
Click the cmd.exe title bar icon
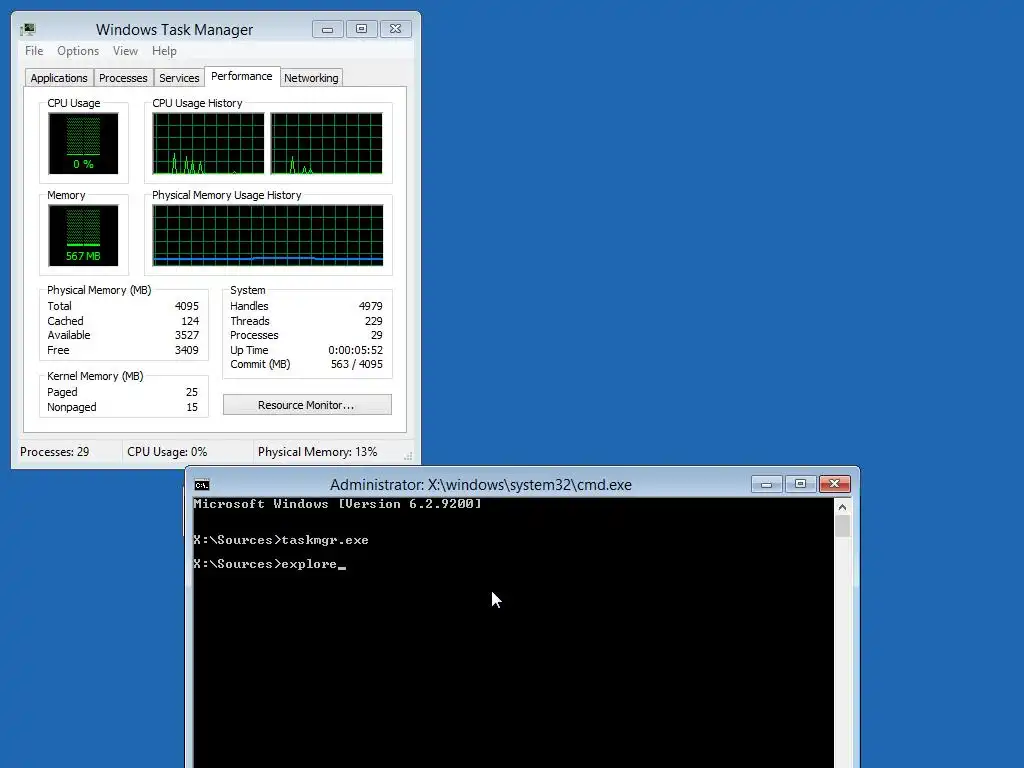pos(202,485)
